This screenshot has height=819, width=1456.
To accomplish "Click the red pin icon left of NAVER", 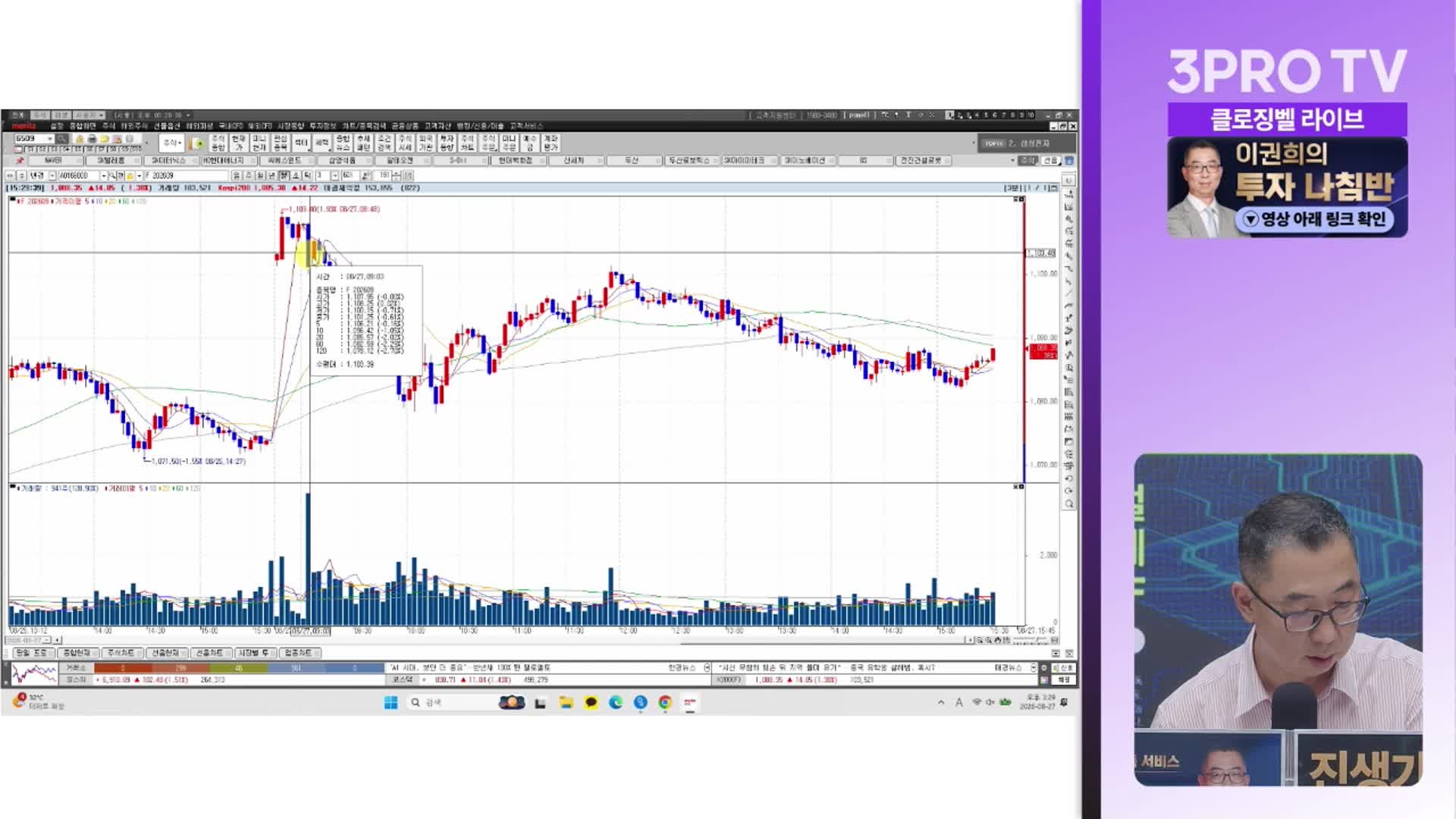I will click(20, 160).
